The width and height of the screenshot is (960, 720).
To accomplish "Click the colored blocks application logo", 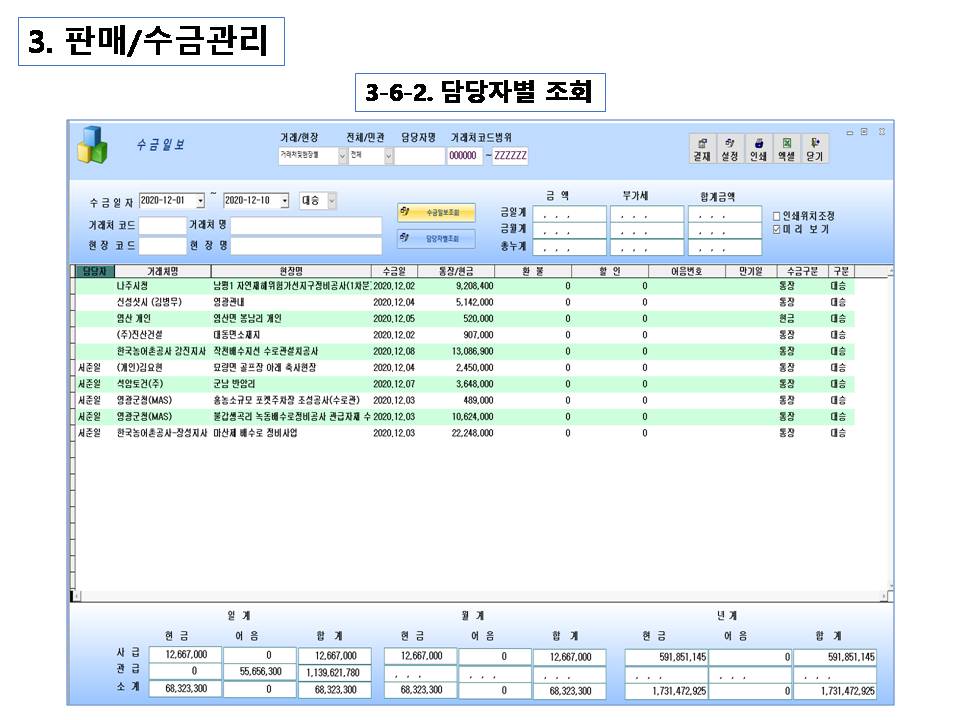I will click(x=92, y=145).
